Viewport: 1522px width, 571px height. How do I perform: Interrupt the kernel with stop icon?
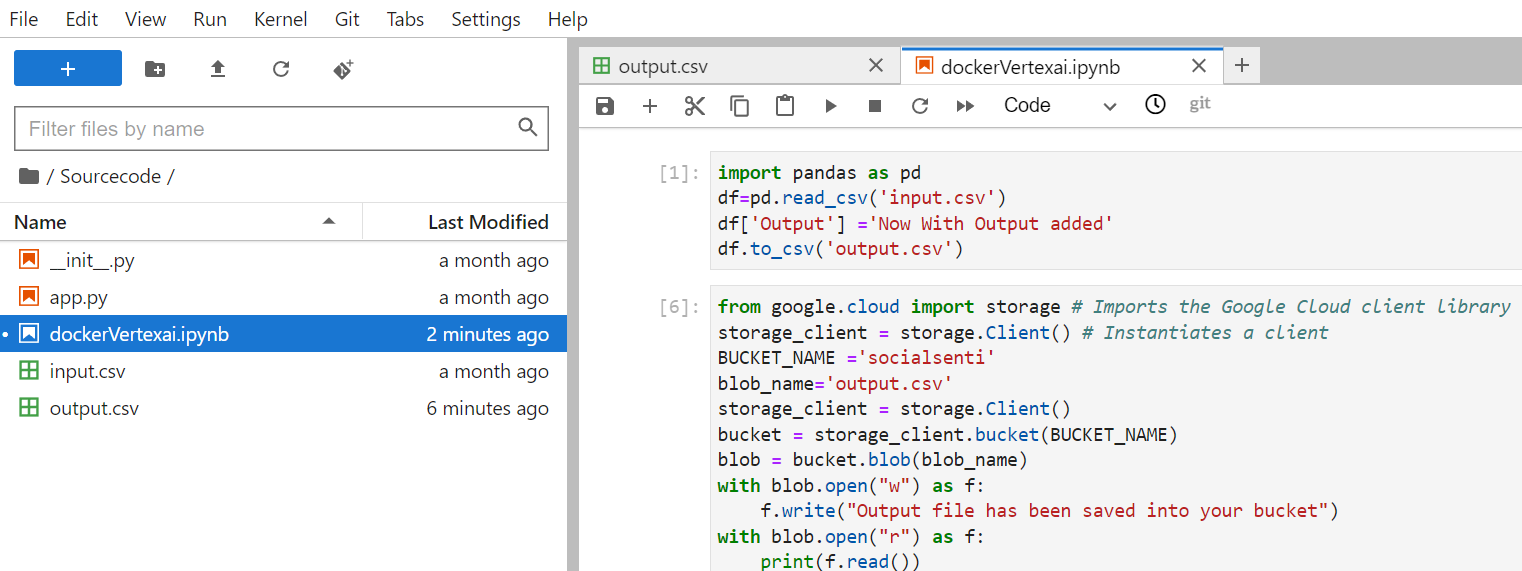pyautogui.click(x=875, y=106)
